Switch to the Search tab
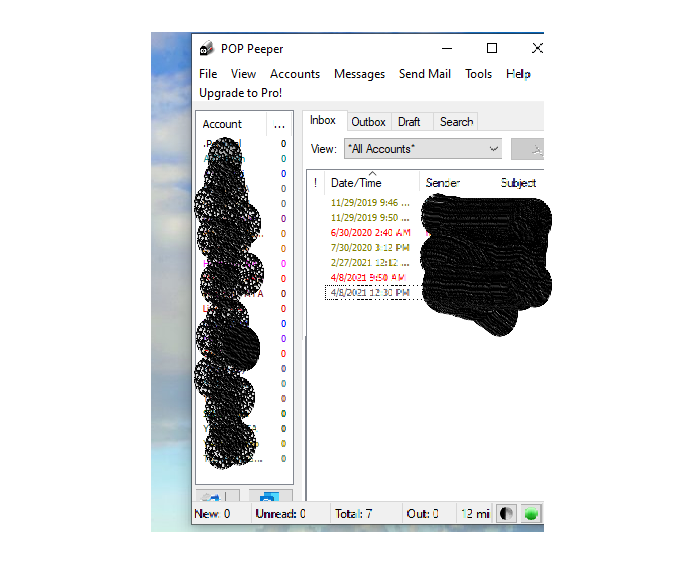 tap(456, 122)
